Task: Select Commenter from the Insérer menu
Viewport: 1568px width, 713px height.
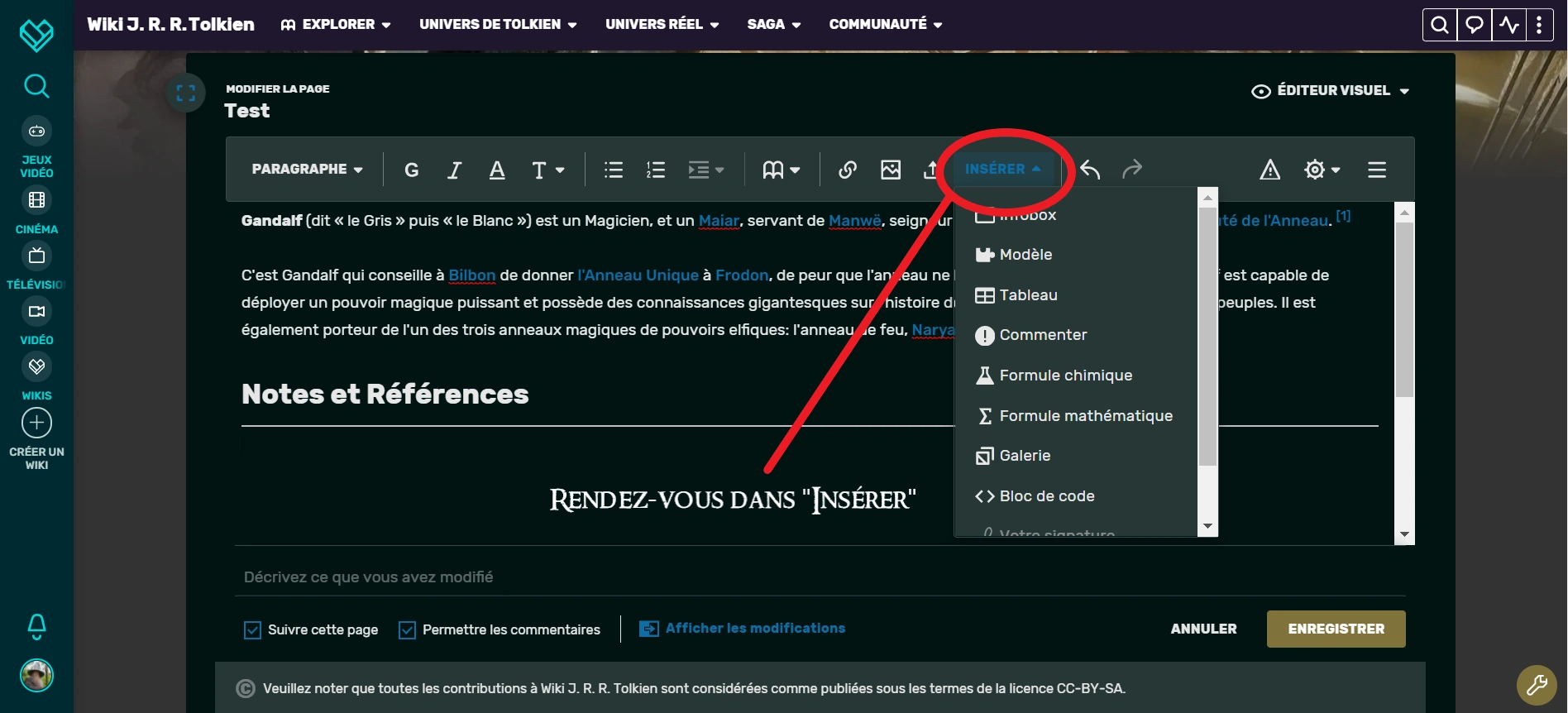Action: 1076,335
